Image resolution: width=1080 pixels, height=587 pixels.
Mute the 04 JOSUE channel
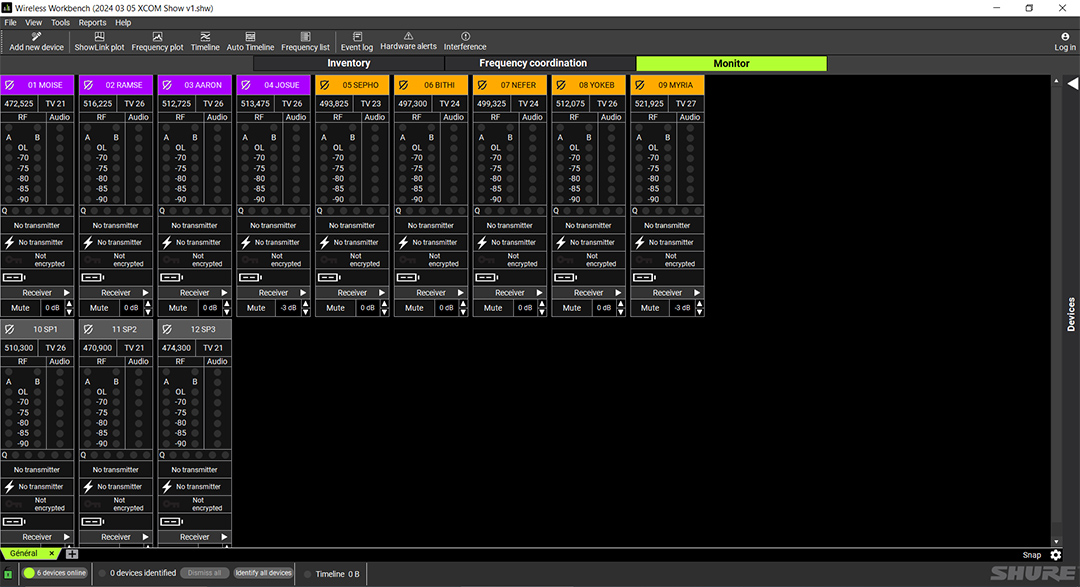pyautogui.click(x=256, y=308)
